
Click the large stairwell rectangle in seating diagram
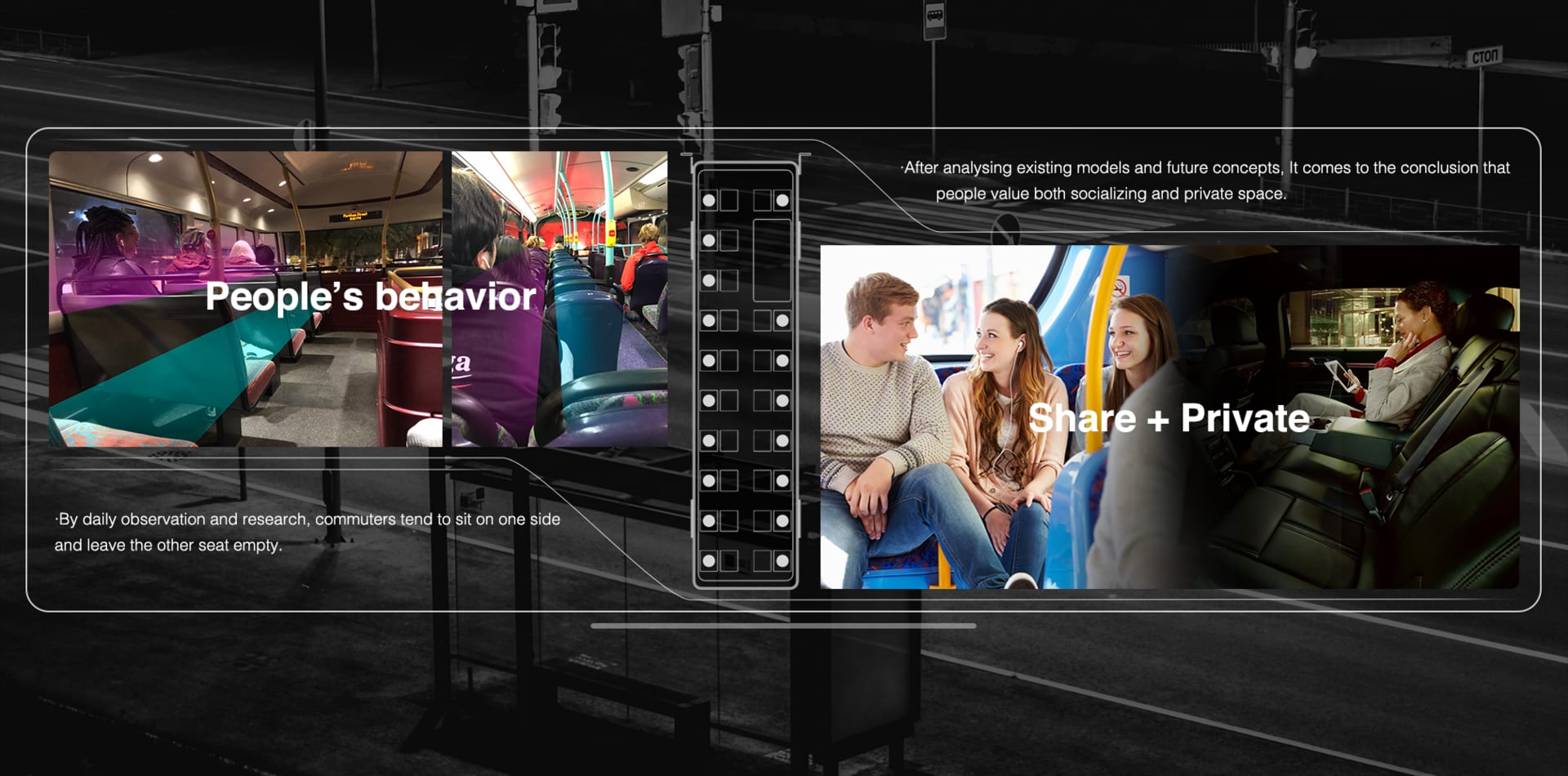pyautogui.click(x=772, y=260)
